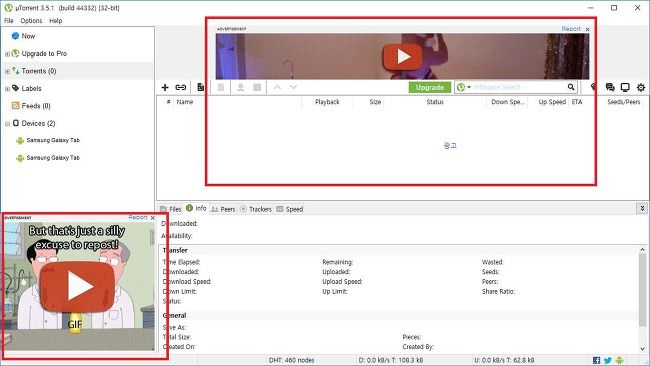Screen dimensions: 650x366
Task: Open Preferences gear icon
Action: 641,87
